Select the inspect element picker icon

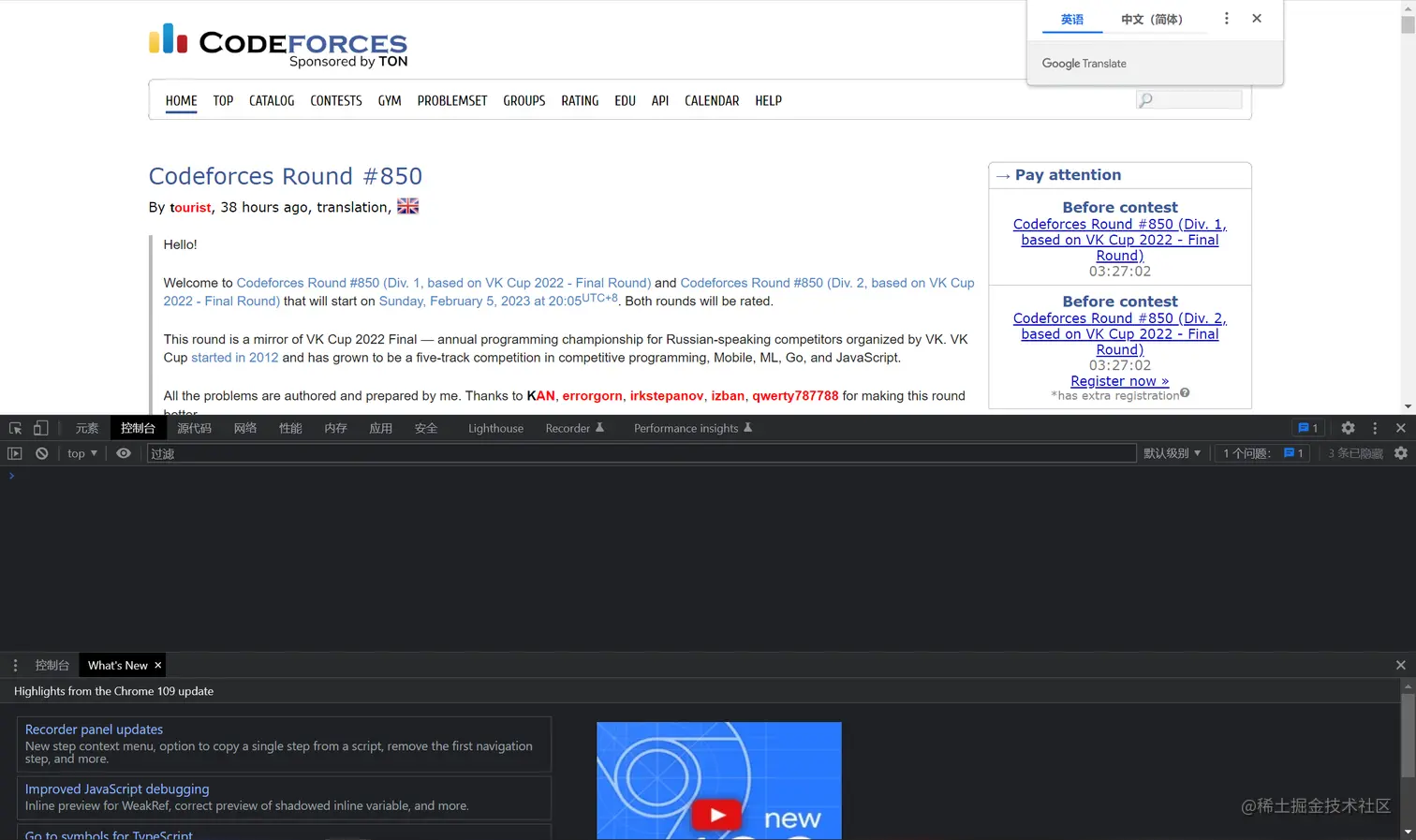tap(16, 428)
